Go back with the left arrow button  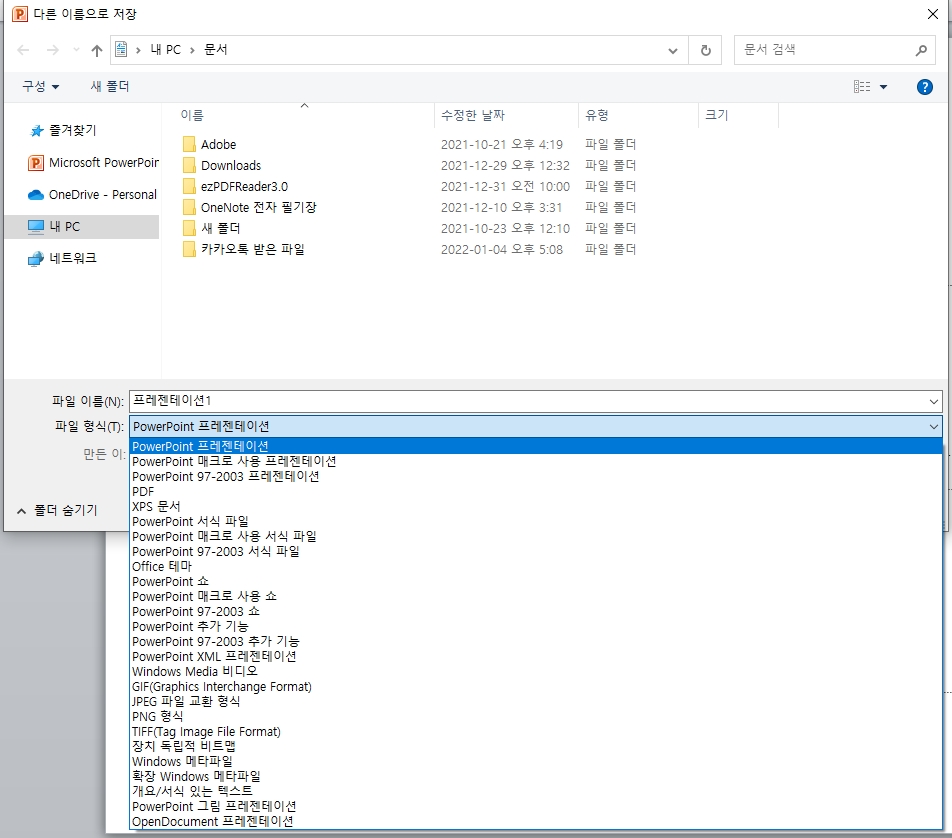pos(24,50)
